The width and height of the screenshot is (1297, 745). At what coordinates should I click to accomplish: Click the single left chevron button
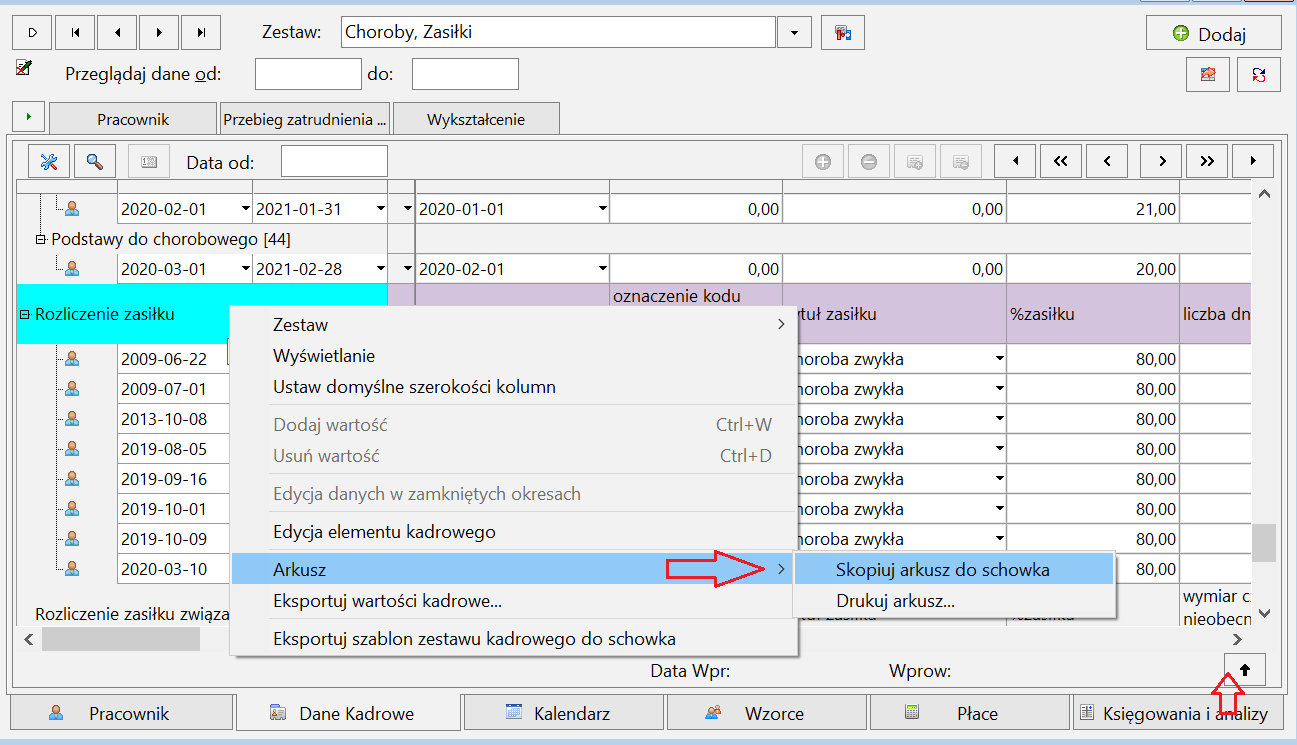tap(1107, 161)
